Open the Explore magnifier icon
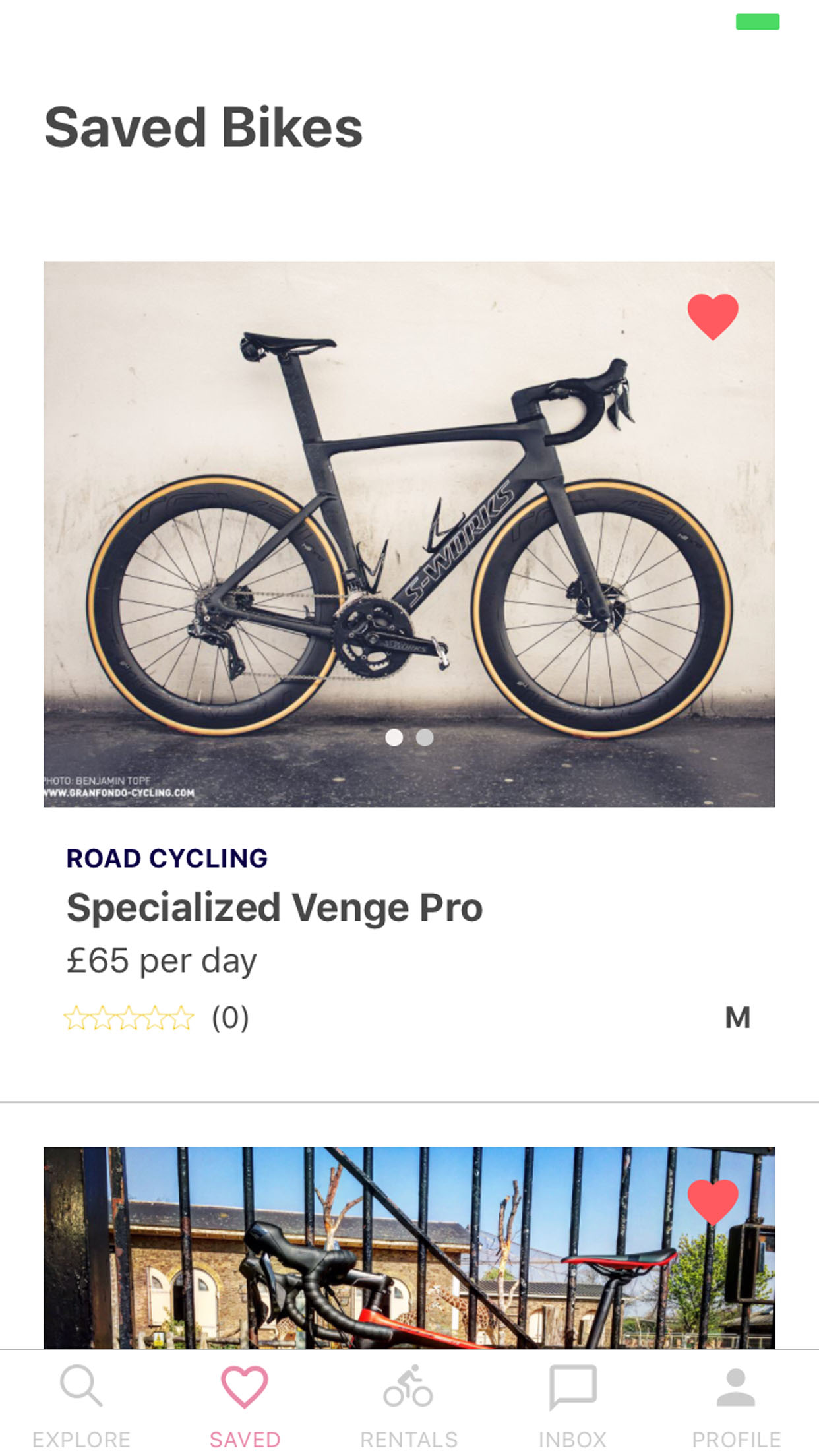 point(81,1385)
